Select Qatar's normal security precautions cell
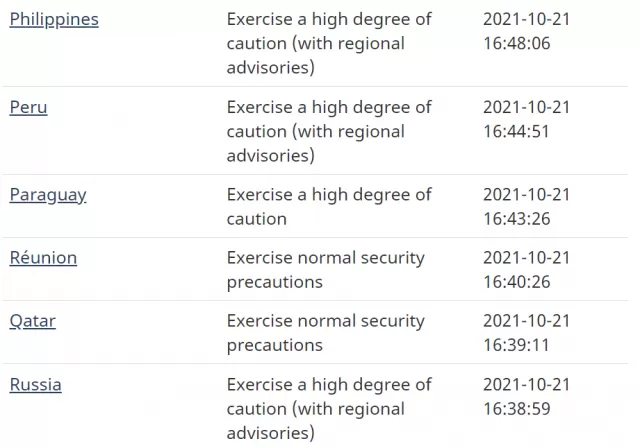This screenshot has height=448, width=640. [x=326, y=333]
